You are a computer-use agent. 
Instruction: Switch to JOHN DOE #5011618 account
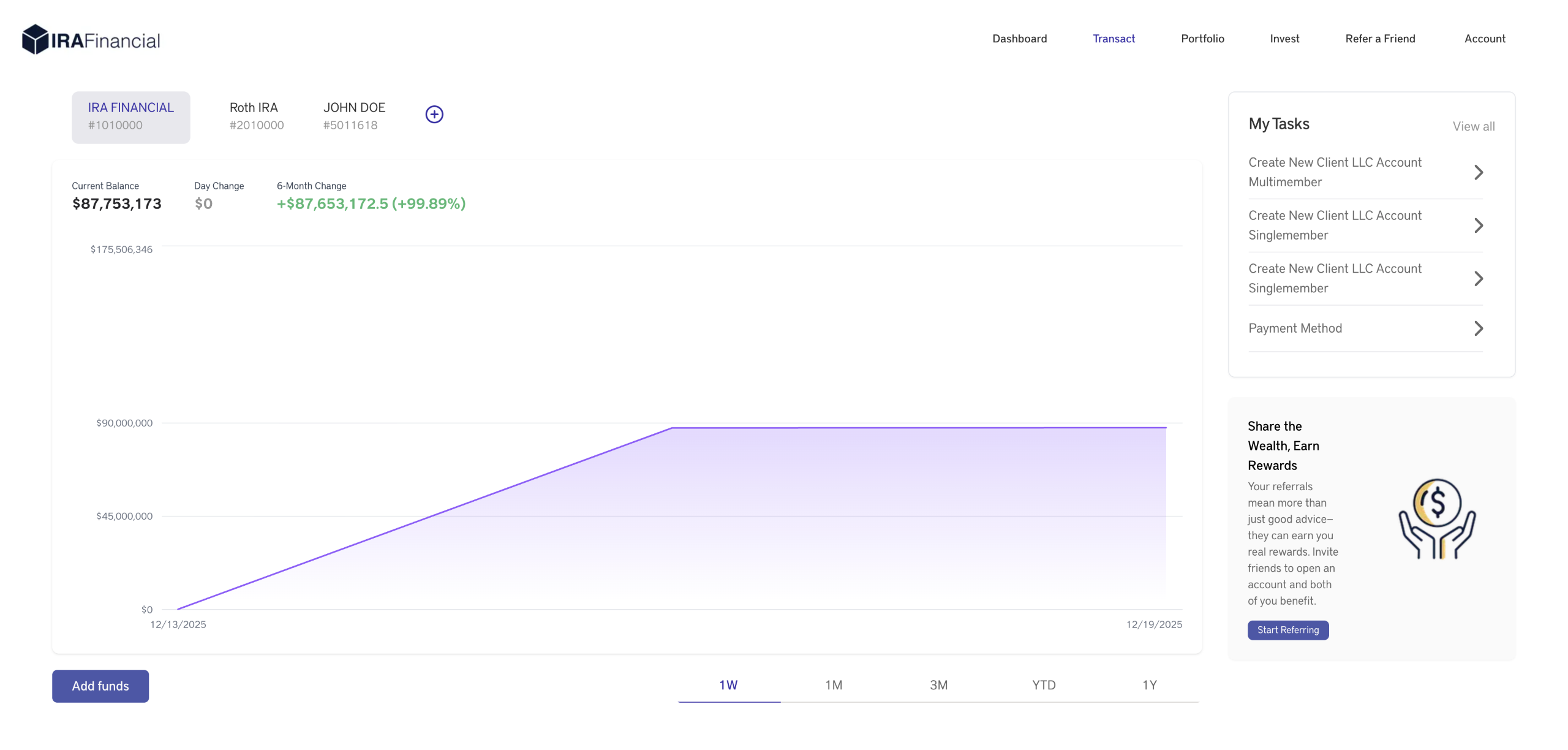coord(353,116)
